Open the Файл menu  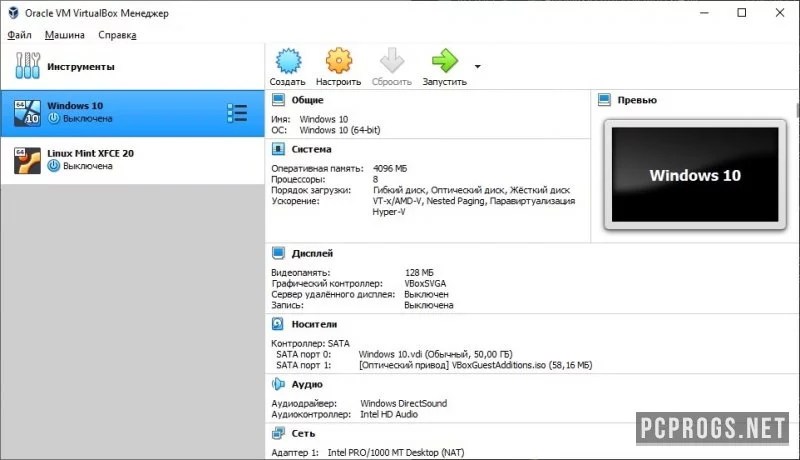coord(19,35)
